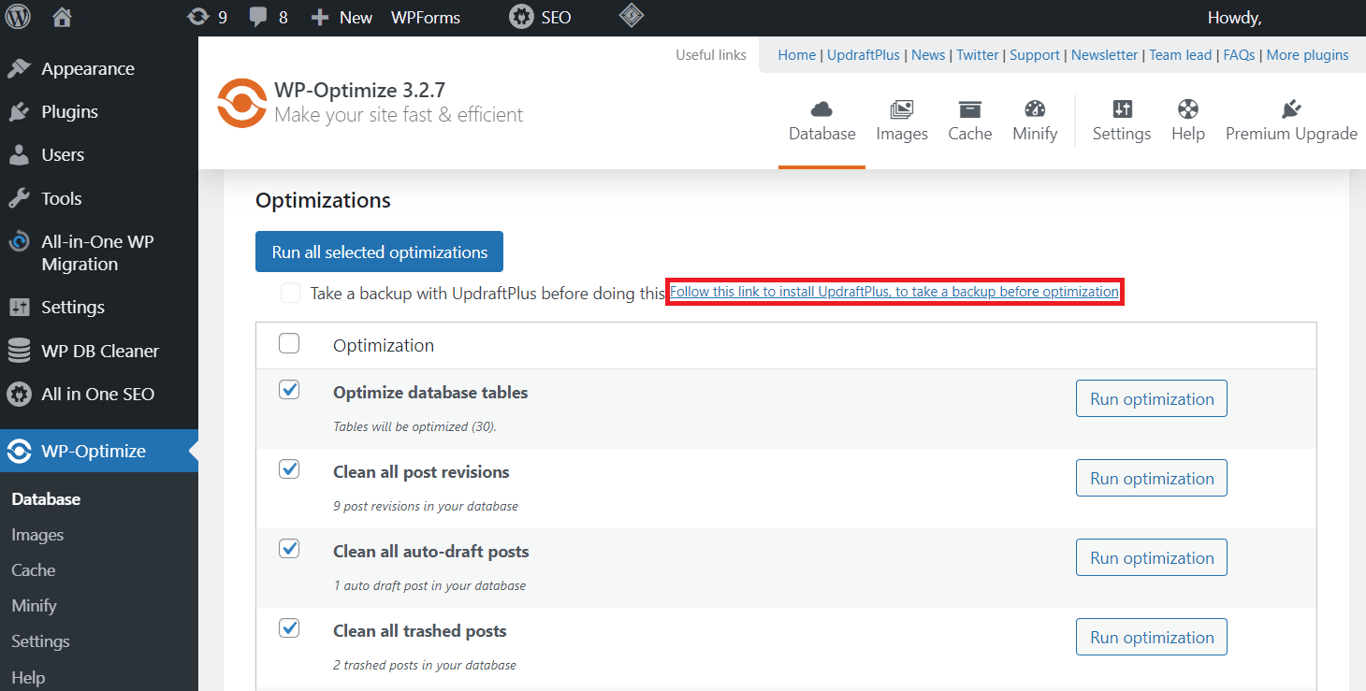Uncheck Optimize database tables
Screen dimensions: 1366x691
pyautogui.click(x=289, y=389)
